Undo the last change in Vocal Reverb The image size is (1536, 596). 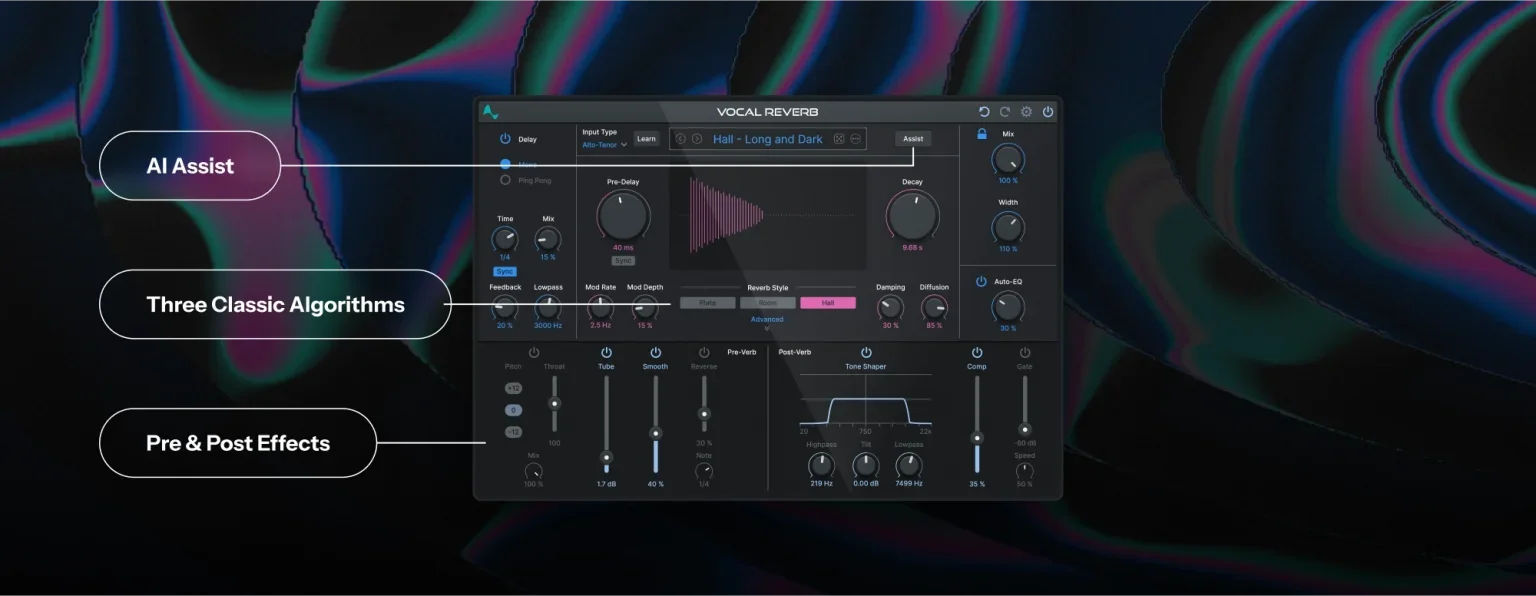click(x=984, y=112)
